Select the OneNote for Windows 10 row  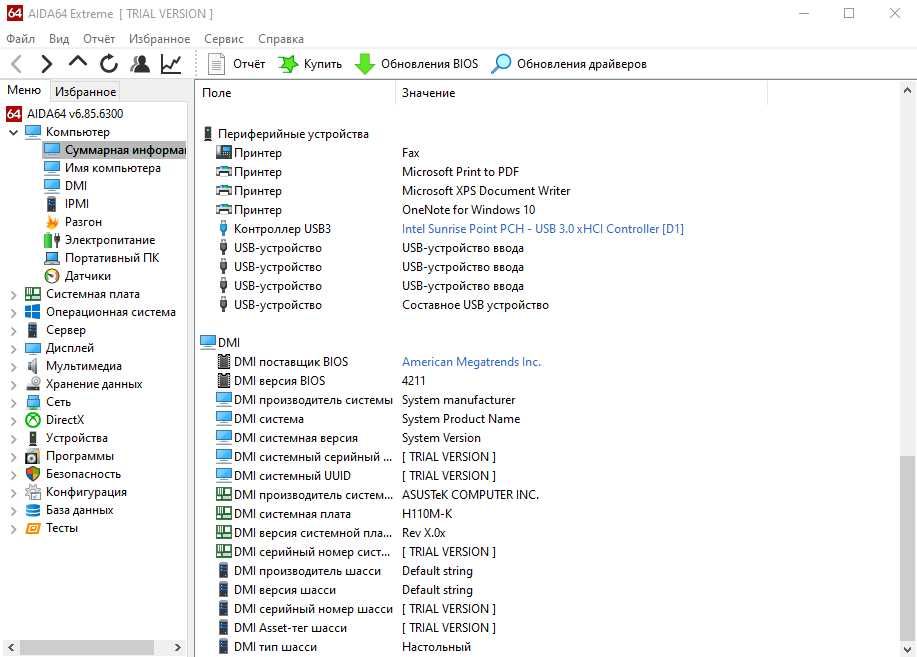click(468, 210)
